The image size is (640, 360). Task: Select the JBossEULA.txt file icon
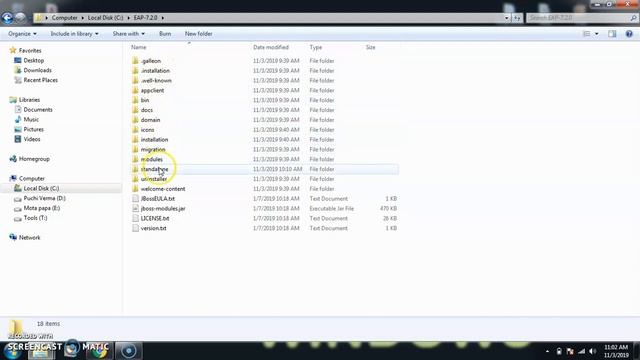pyautogui.click(x=135, y=198)
